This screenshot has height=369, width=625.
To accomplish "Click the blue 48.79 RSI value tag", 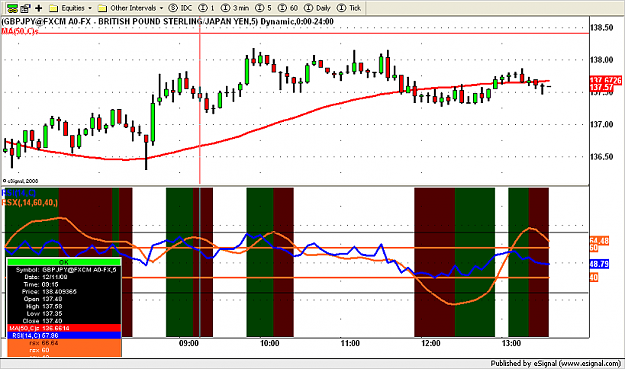I will (599, 264).
